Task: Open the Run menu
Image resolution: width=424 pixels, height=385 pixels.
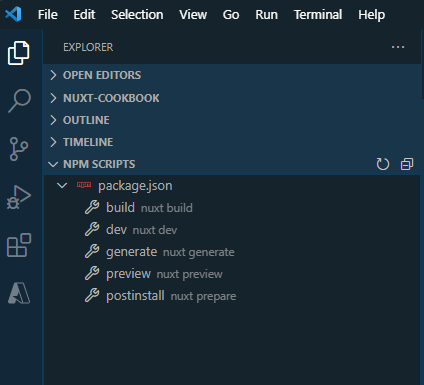Action: 267,15
